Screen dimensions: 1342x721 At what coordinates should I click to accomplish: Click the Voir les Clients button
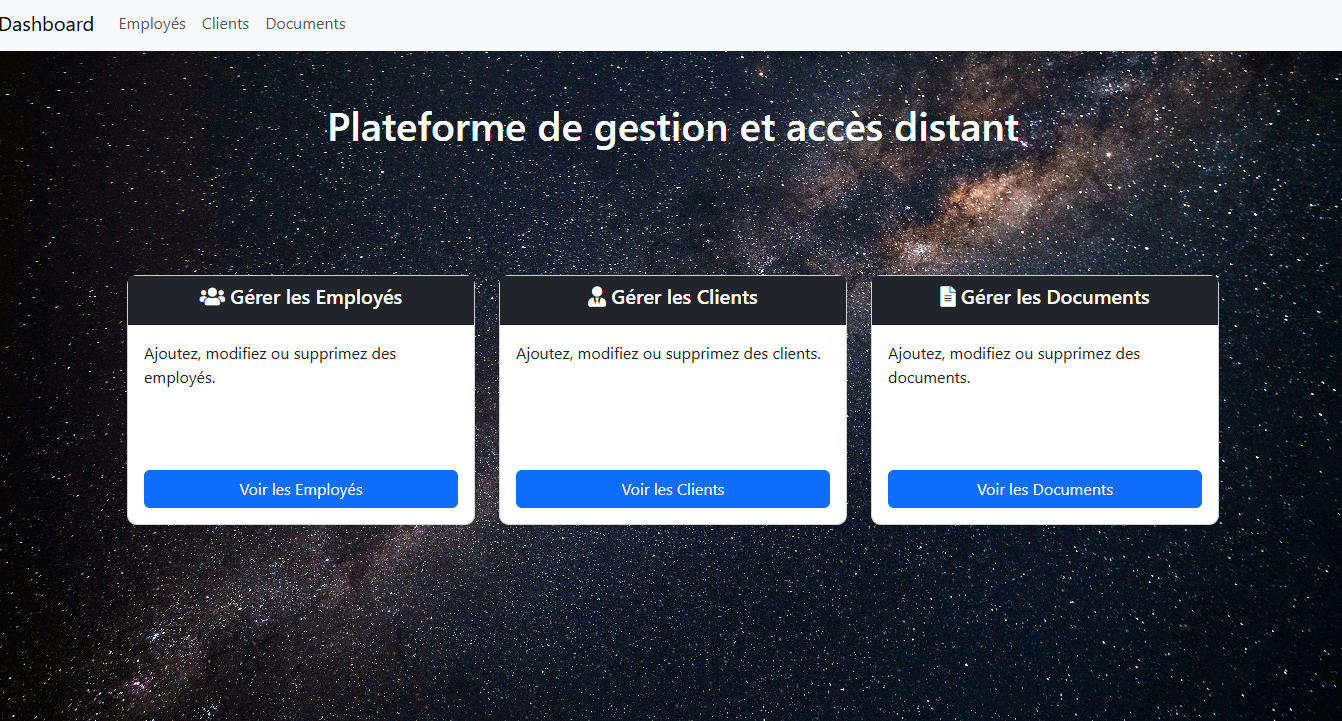pyautogui.click(x=672, y=489)
